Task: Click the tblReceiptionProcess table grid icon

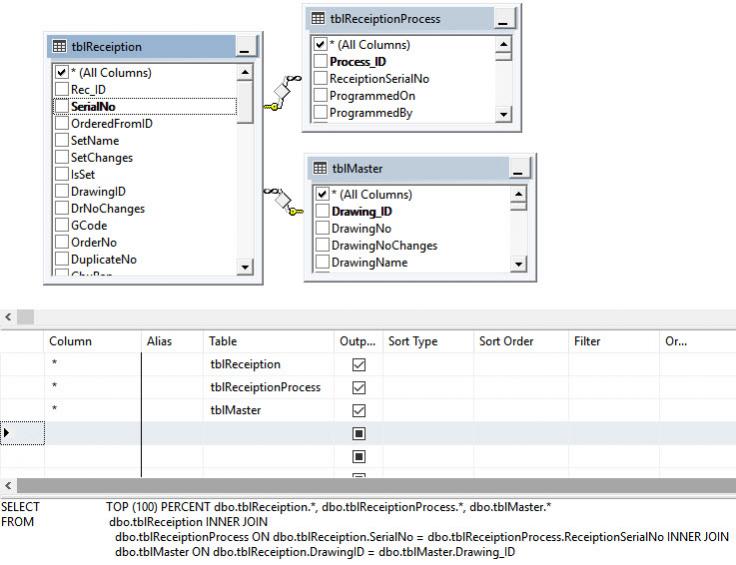Action: pyautogui.click(x=318, y=18)
